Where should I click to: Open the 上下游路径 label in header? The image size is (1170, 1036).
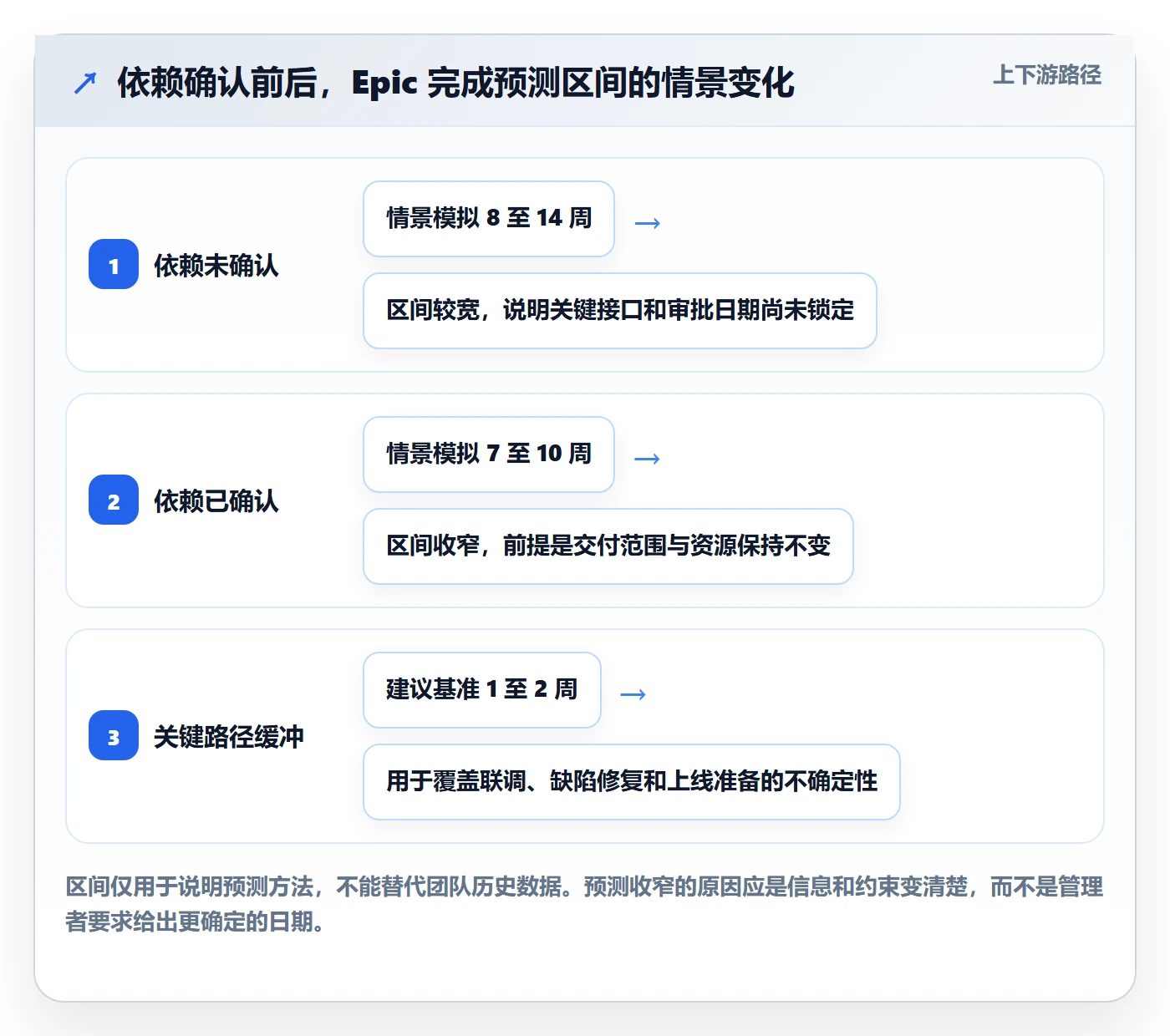pos(1046,75)
